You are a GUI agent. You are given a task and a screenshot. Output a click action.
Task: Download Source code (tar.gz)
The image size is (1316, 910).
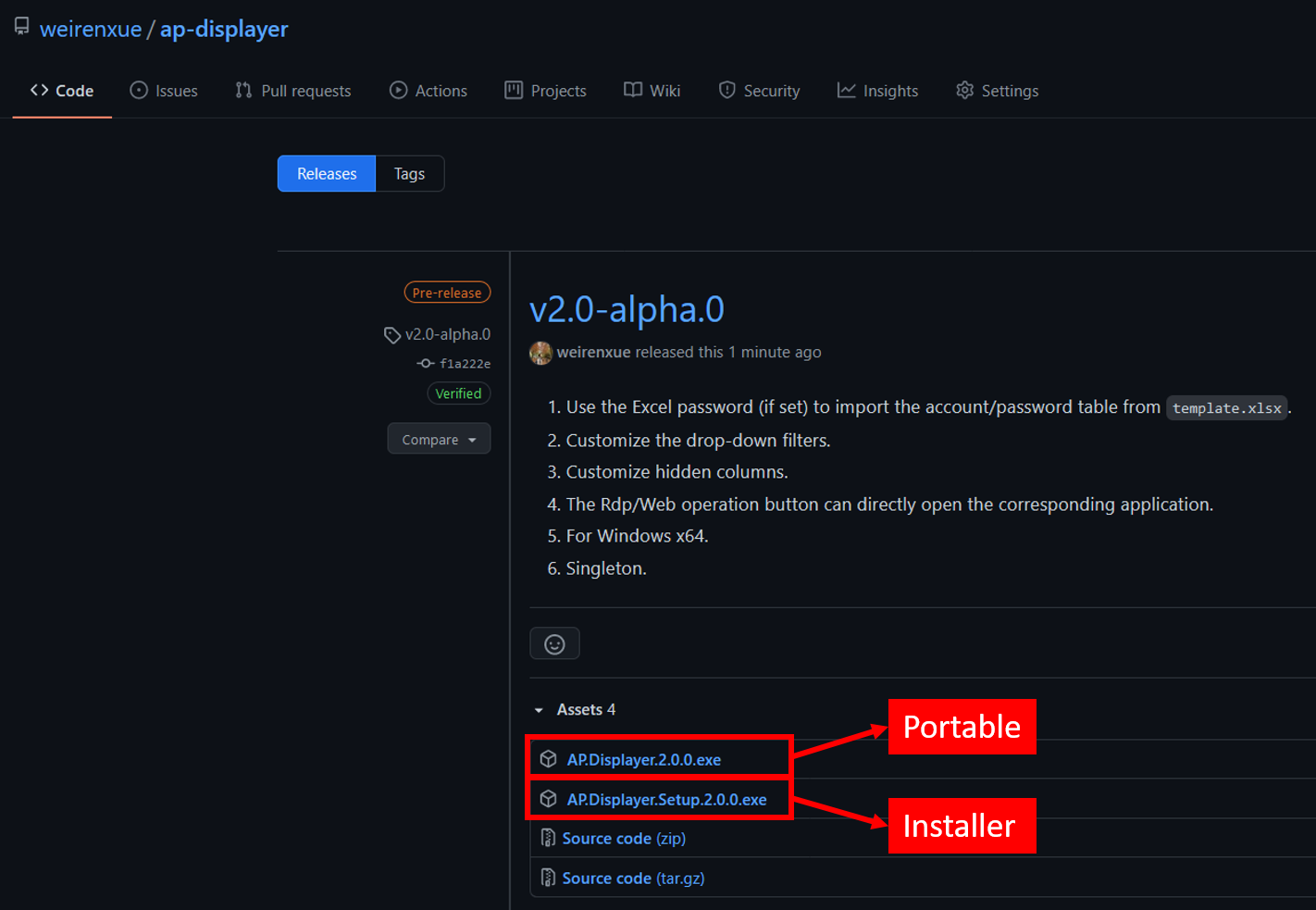[x=633, y=878]
